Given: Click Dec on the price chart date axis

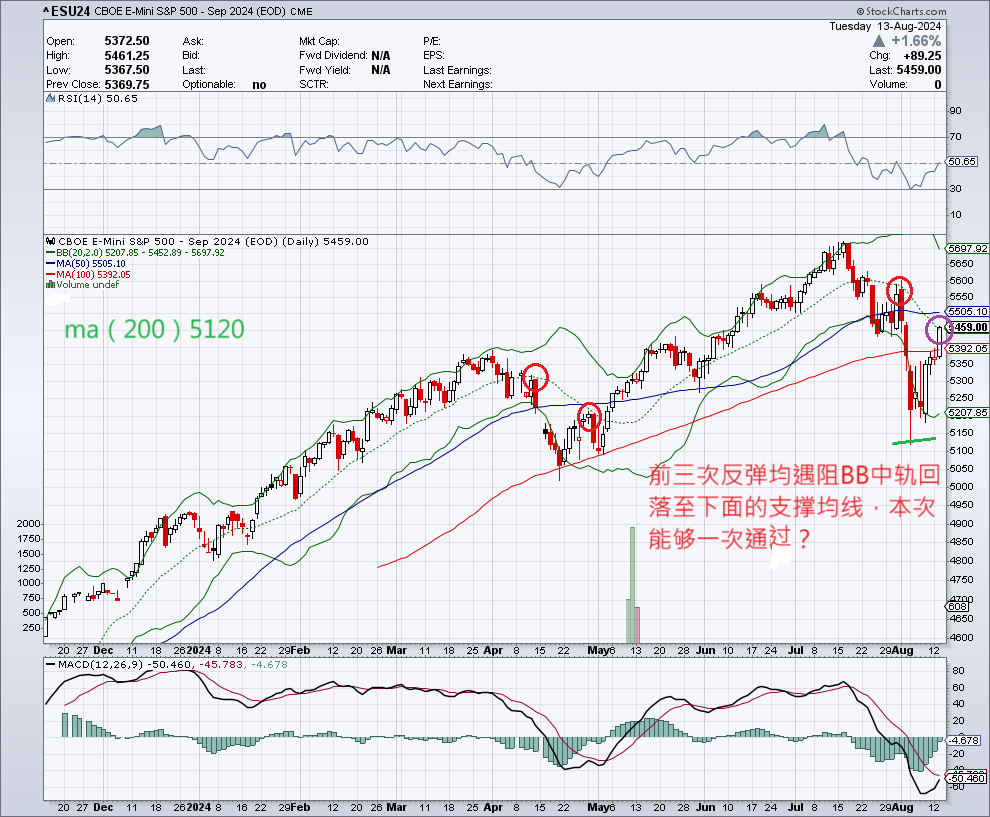Looking at the screenshot, I should 103,650.
